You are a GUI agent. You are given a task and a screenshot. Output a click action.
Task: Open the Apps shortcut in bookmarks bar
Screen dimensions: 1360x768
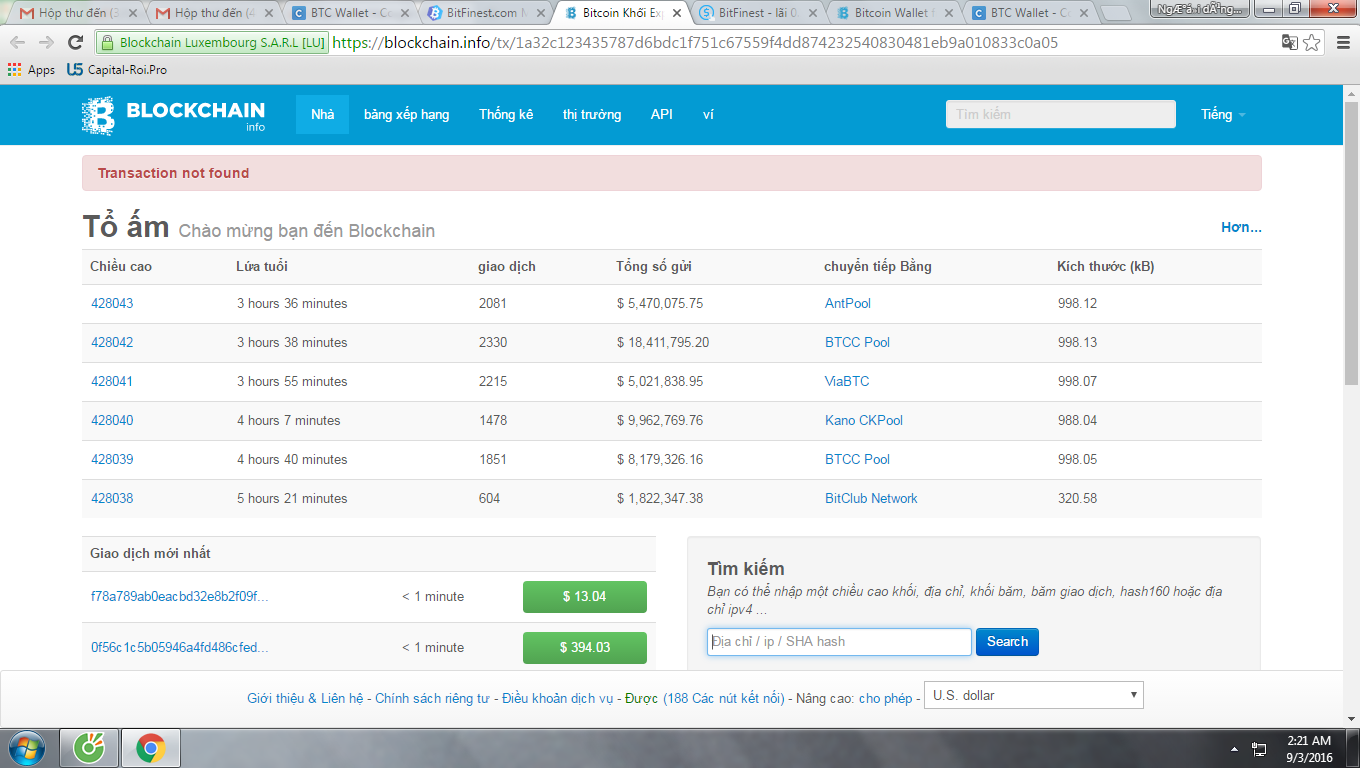[31, 70]
